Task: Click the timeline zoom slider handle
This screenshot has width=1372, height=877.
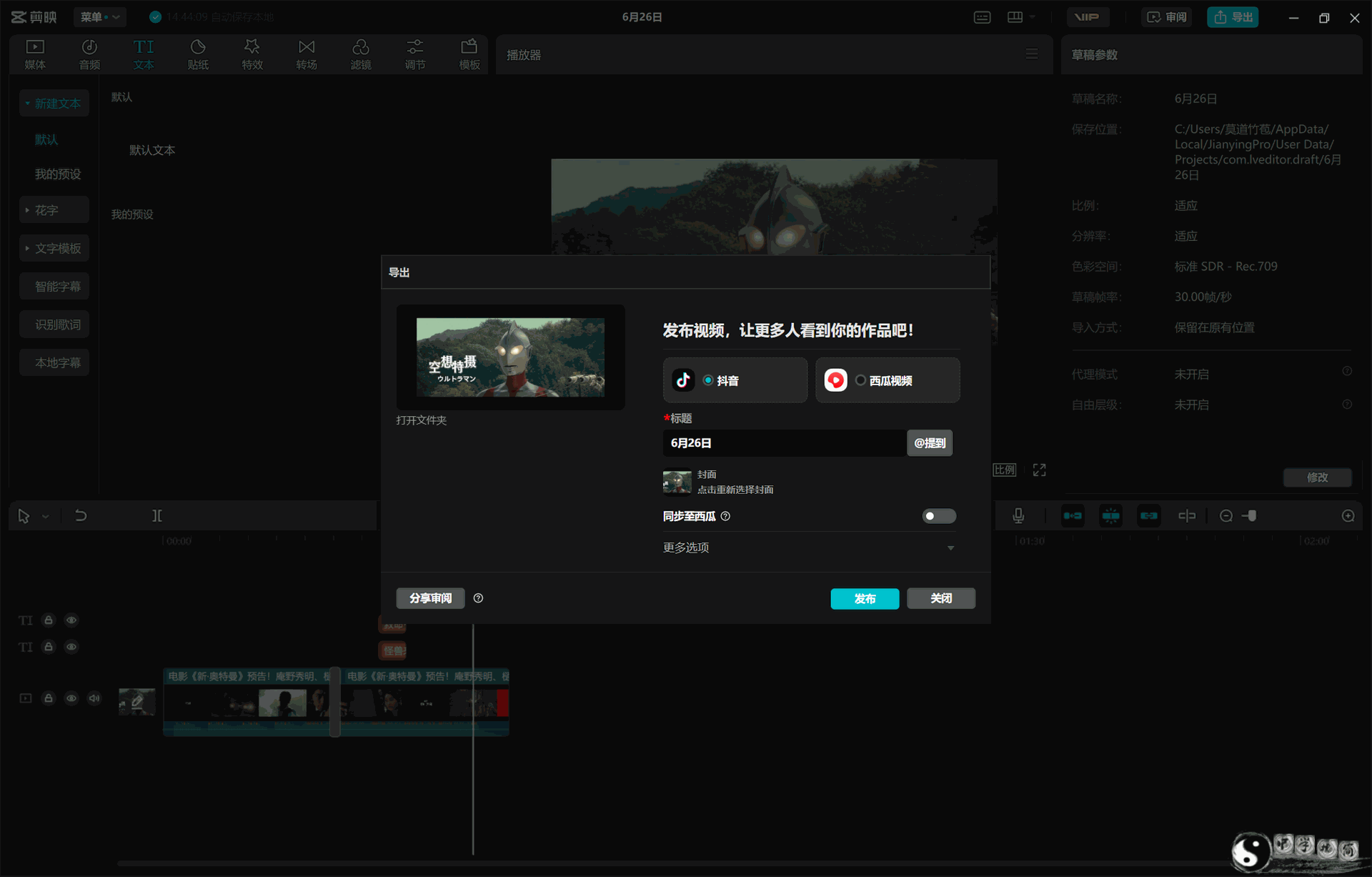Action: click(x=1252, y=515)
